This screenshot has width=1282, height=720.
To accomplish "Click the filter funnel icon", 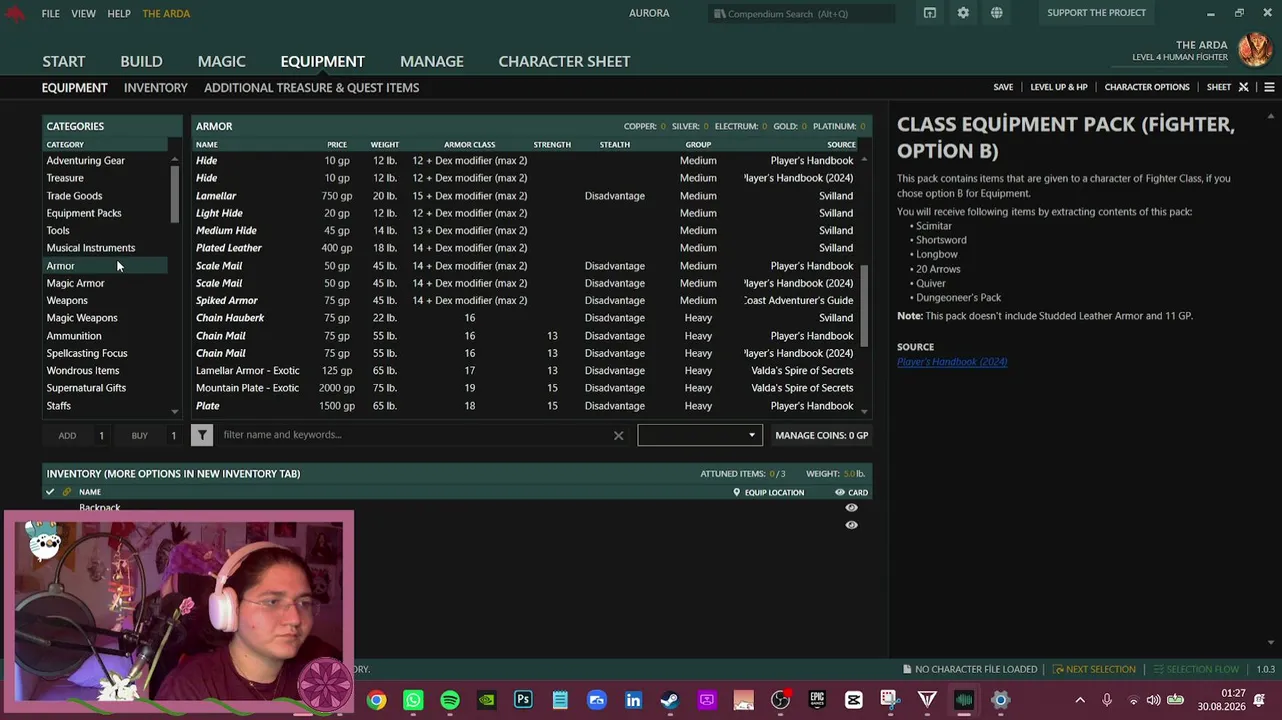I will [202, 435].
